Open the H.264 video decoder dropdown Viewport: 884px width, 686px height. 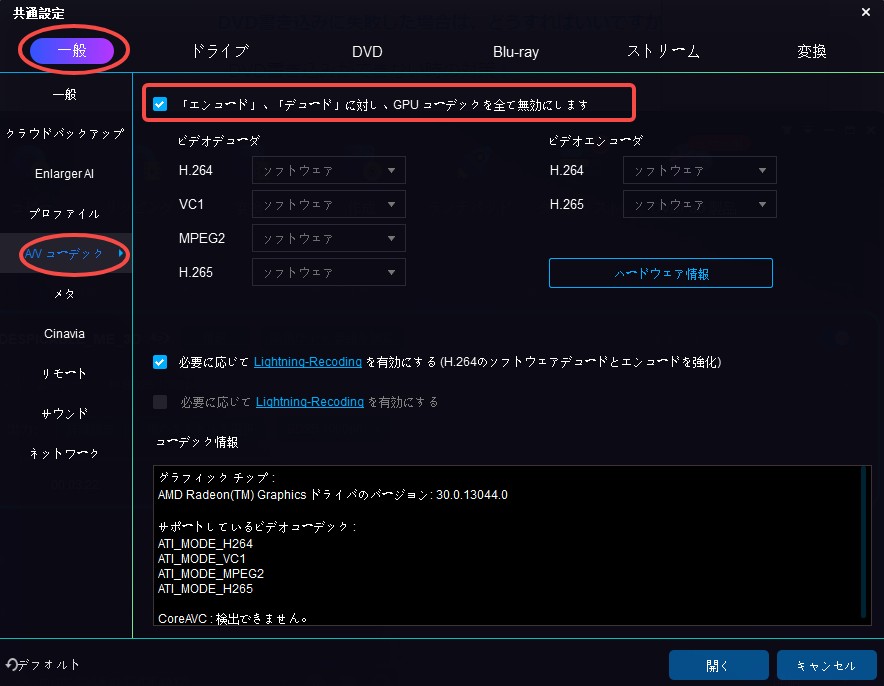[329, 171]
